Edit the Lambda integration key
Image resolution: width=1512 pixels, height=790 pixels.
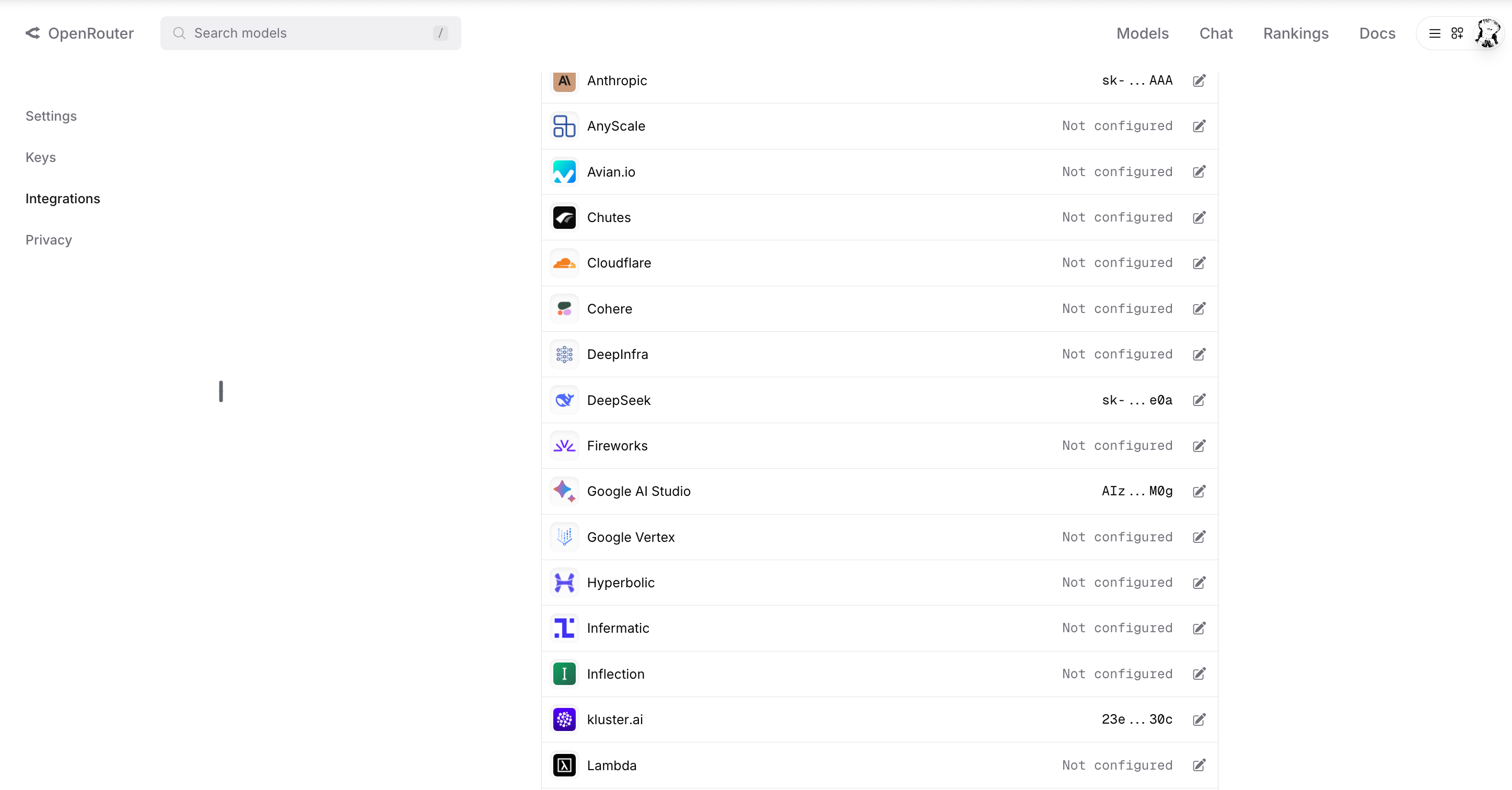[x=1199, y=765]
